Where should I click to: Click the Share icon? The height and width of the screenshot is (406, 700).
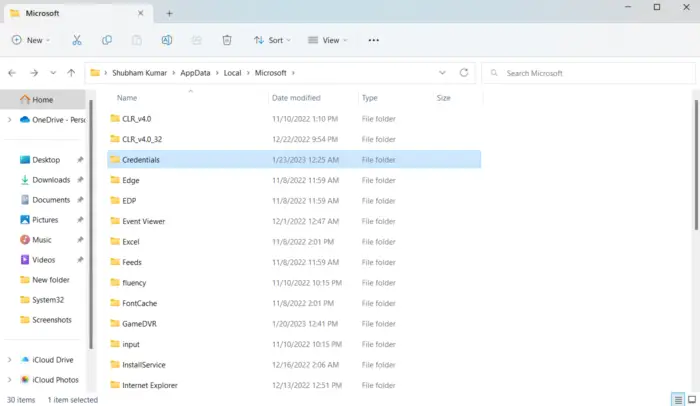196,40
